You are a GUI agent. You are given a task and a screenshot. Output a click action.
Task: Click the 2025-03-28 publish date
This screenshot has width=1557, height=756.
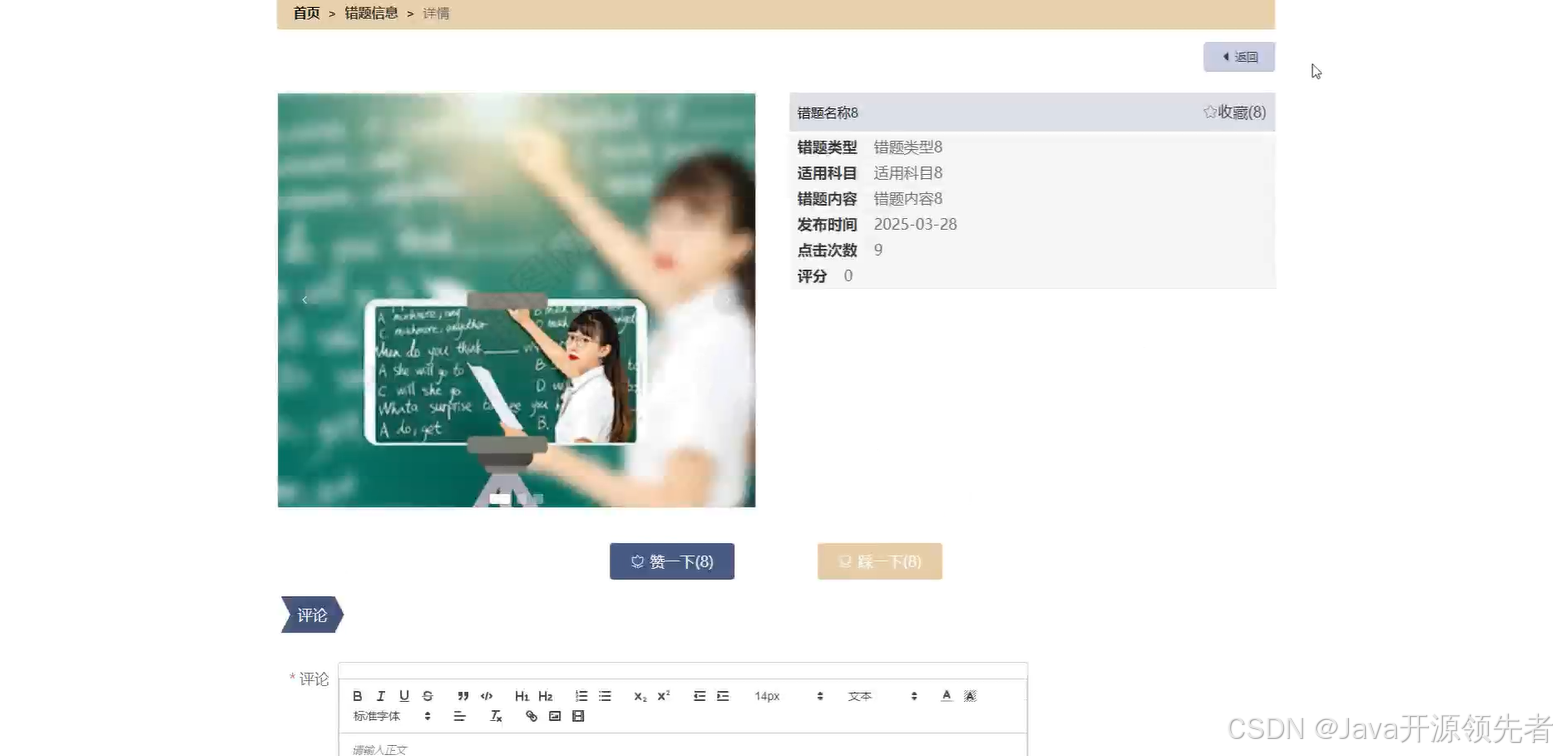point(915,224)
